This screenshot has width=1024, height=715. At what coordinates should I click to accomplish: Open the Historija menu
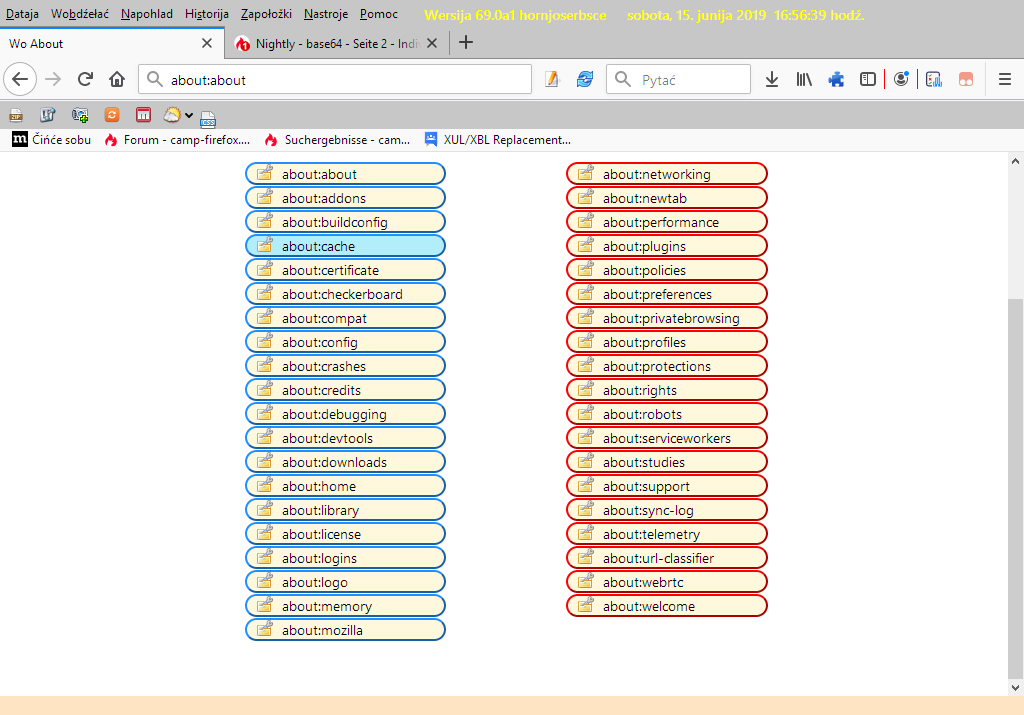[x=206, y=14]
